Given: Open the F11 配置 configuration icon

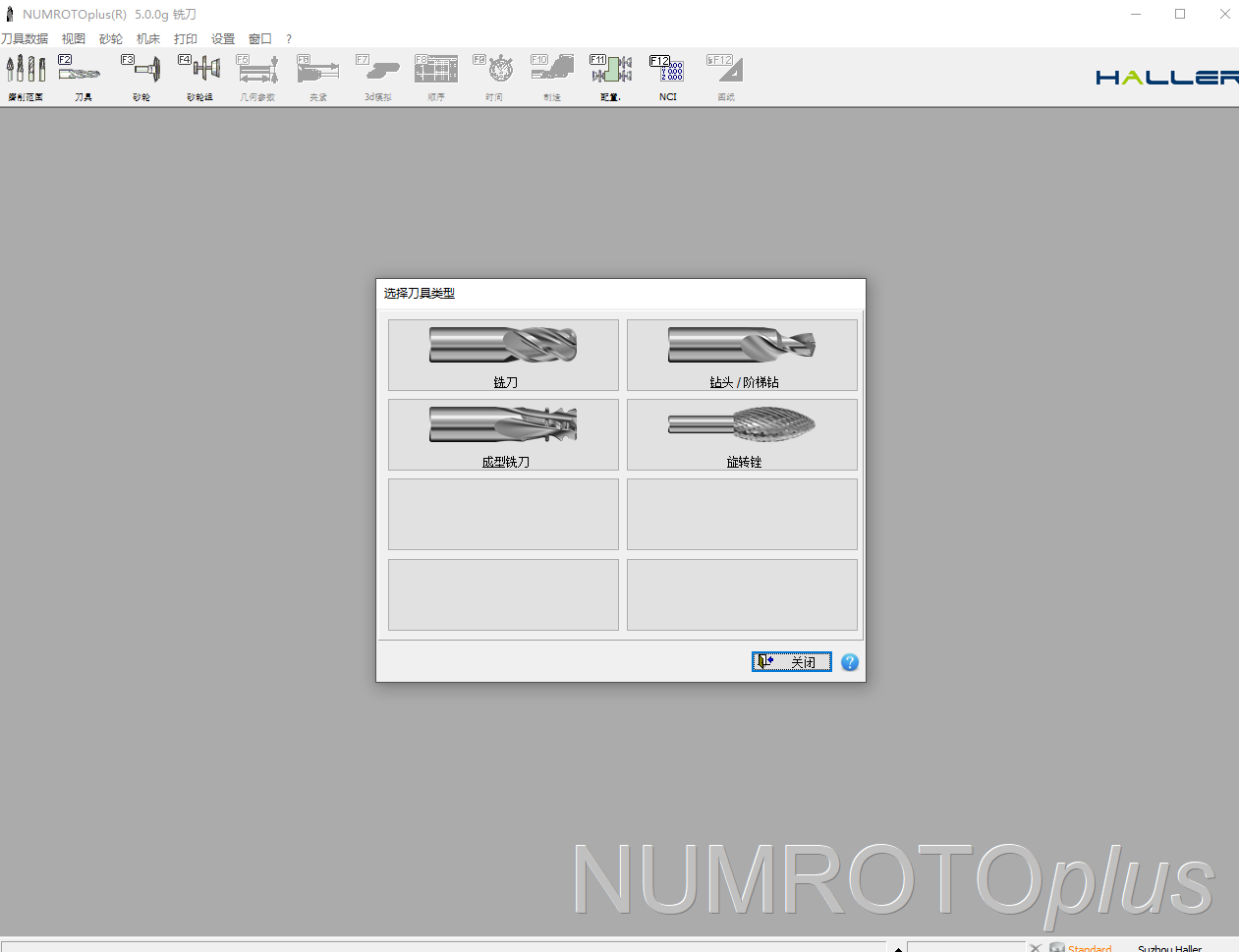Looking at the screenshot, I should tap(610, 78).
